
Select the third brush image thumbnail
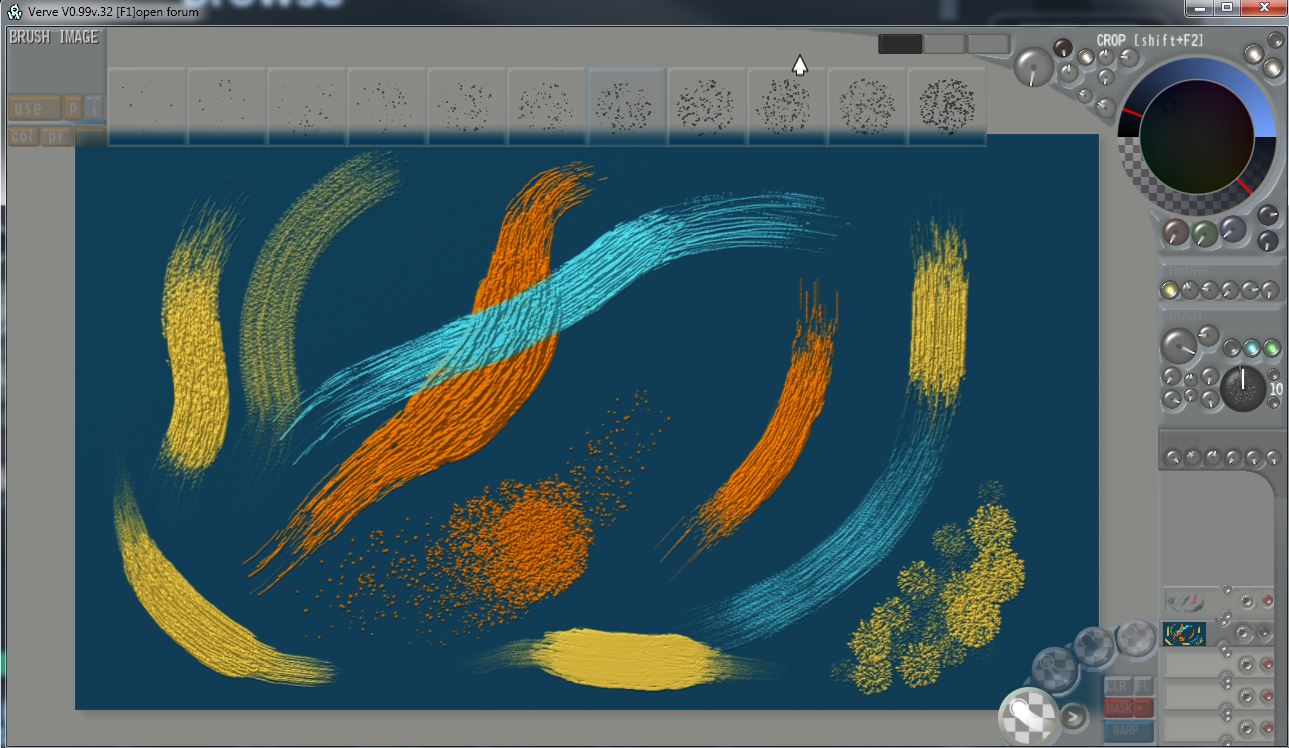pyautogui.click(x=306, y=106)
